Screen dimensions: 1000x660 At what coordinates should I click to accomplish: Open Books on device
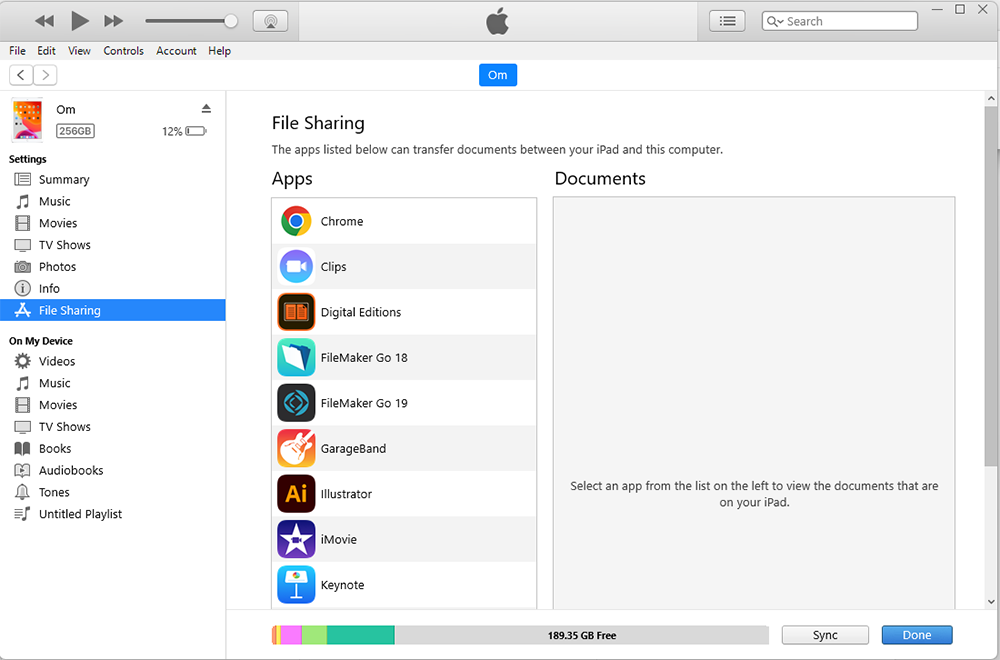pyautogui.click(x=55, y=448)
